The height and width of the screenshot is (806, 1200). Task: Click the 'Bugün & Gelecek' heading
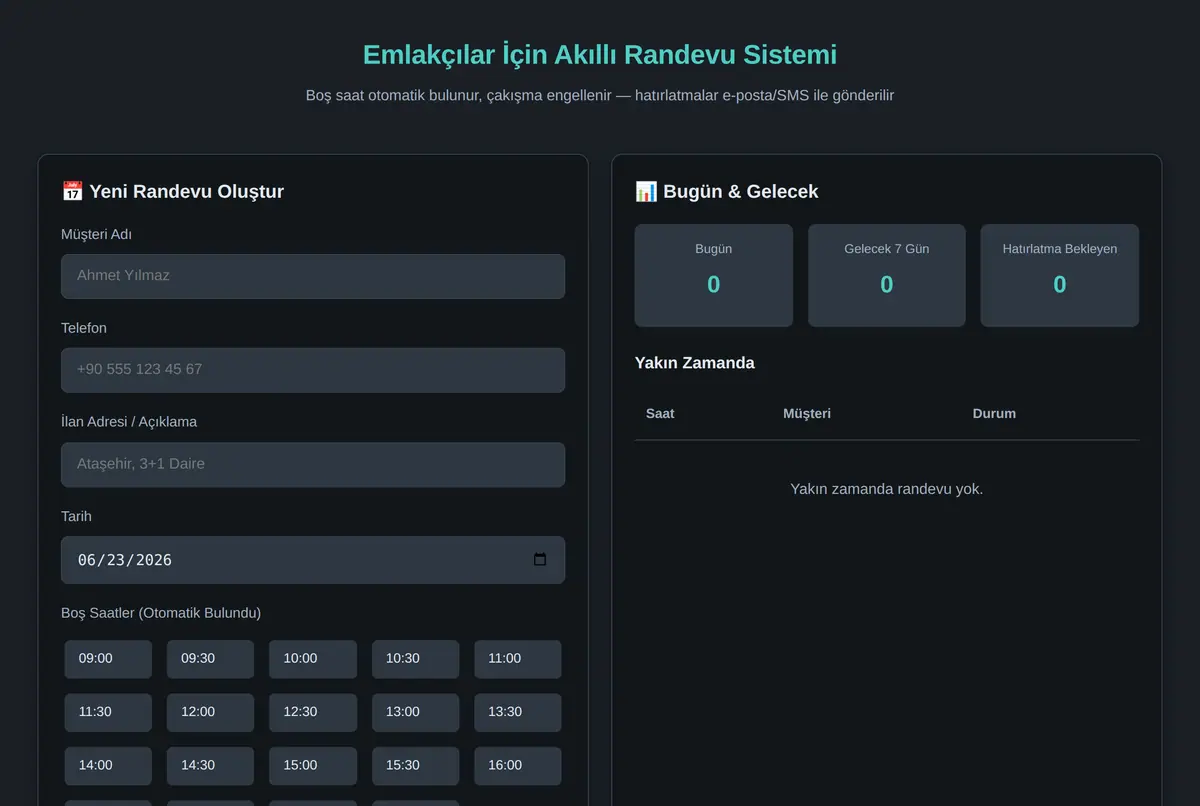[x=727, y=192]
